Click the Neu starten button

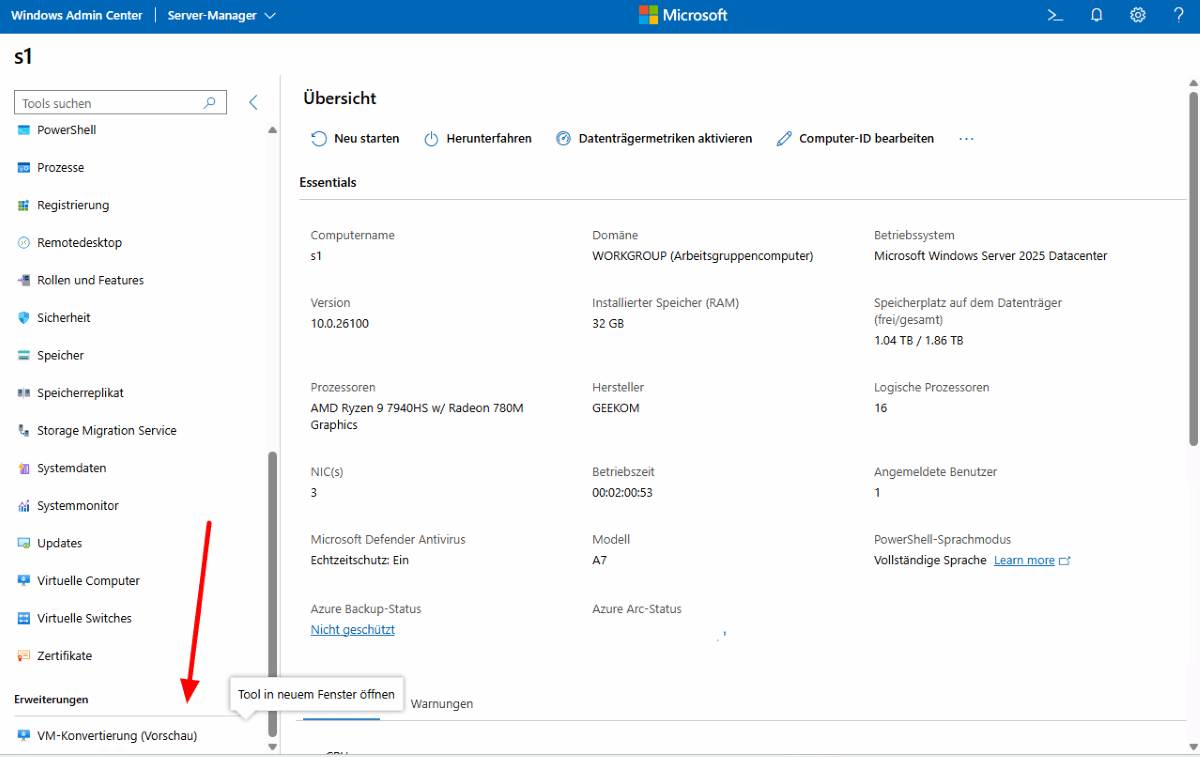[x=355, y=139]
